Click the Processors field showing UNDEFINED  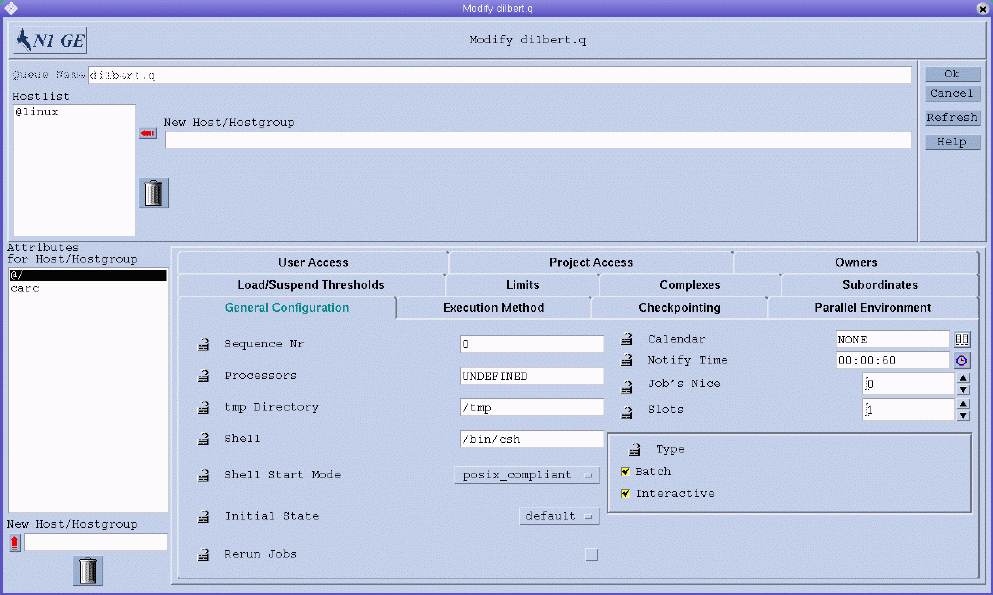(532, 376)
